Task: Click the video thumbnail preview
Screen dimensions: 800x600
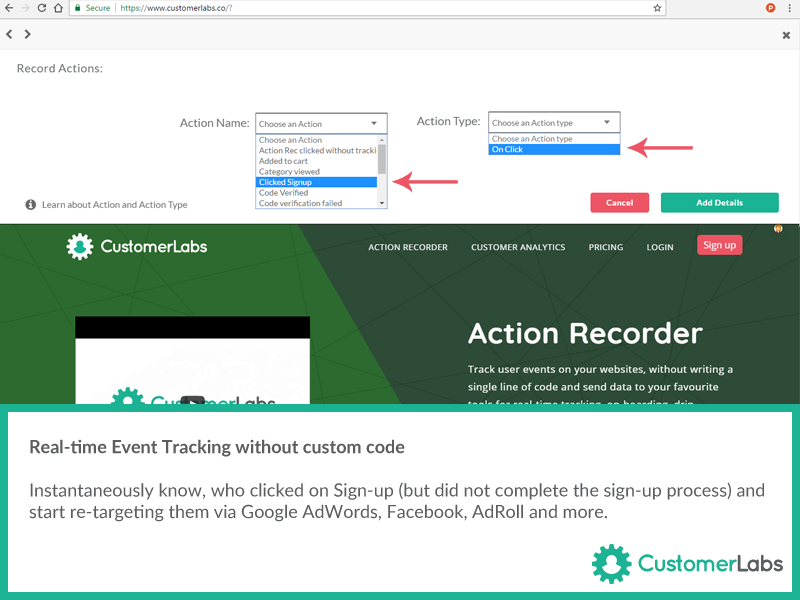Action: point(192,360)
